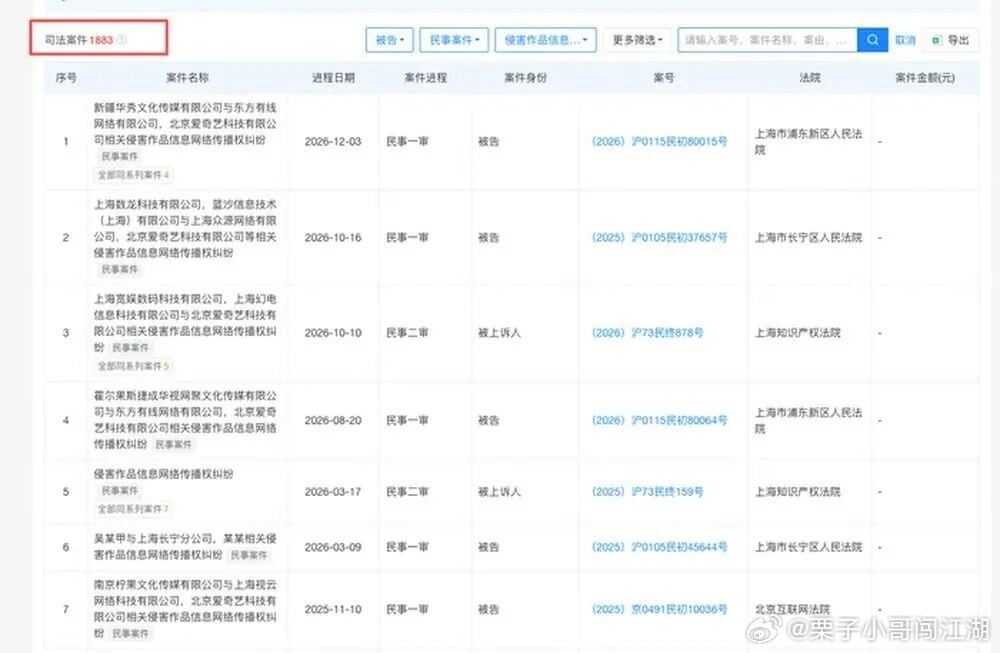Click the date 2026-12-03
The height and width of the screenshot is (653, 1000).
point(333,142)
